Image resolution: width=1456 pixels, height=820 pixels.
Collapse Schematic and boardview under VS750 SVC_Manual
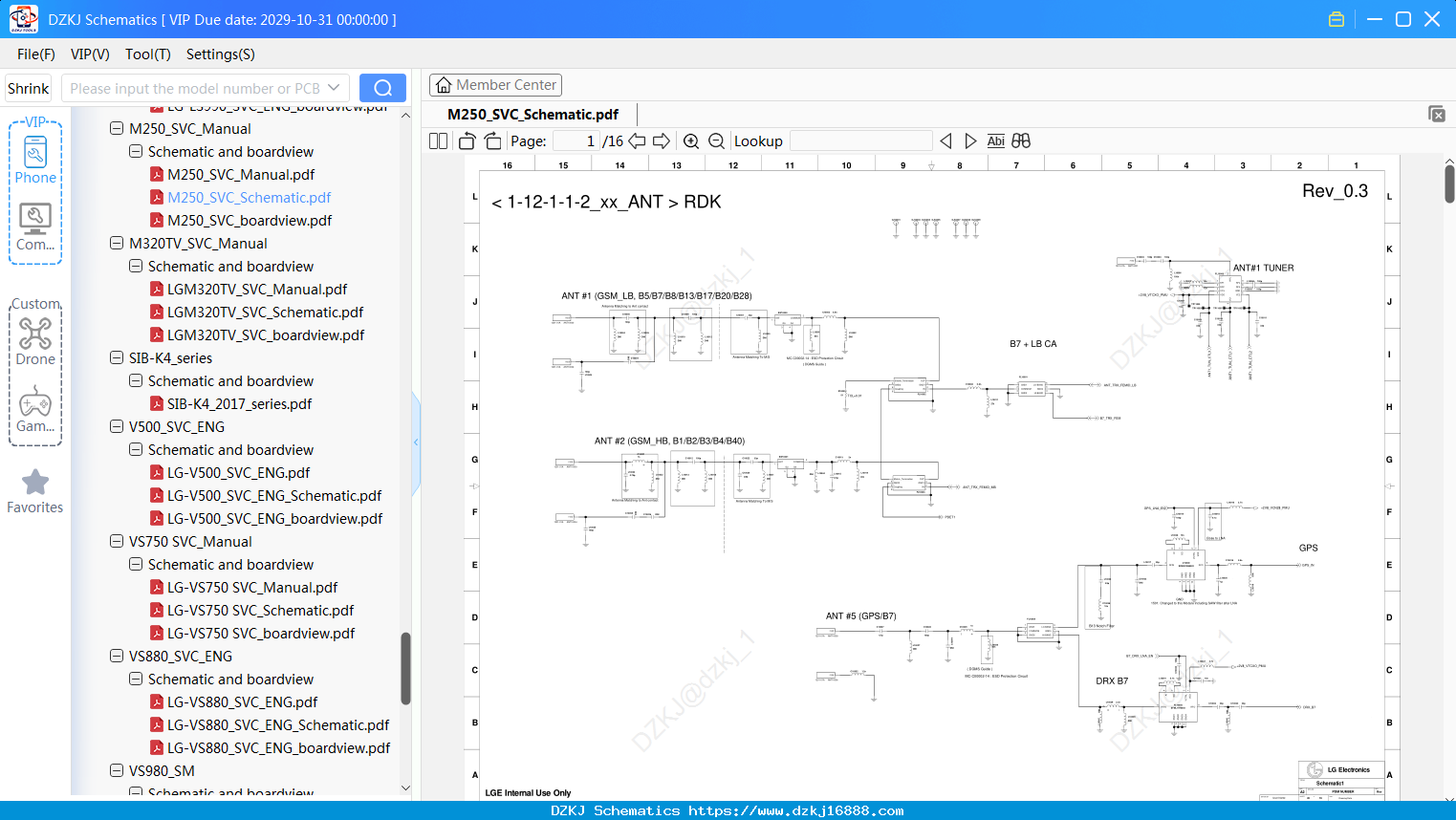tap(136, 564)
